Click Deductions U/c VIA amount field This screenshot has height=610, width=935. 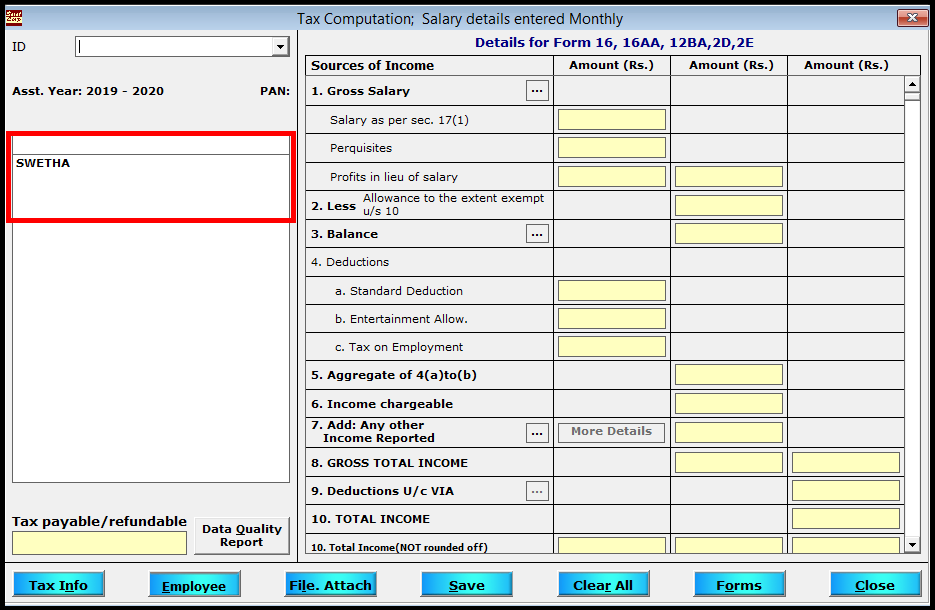[846, 491]
